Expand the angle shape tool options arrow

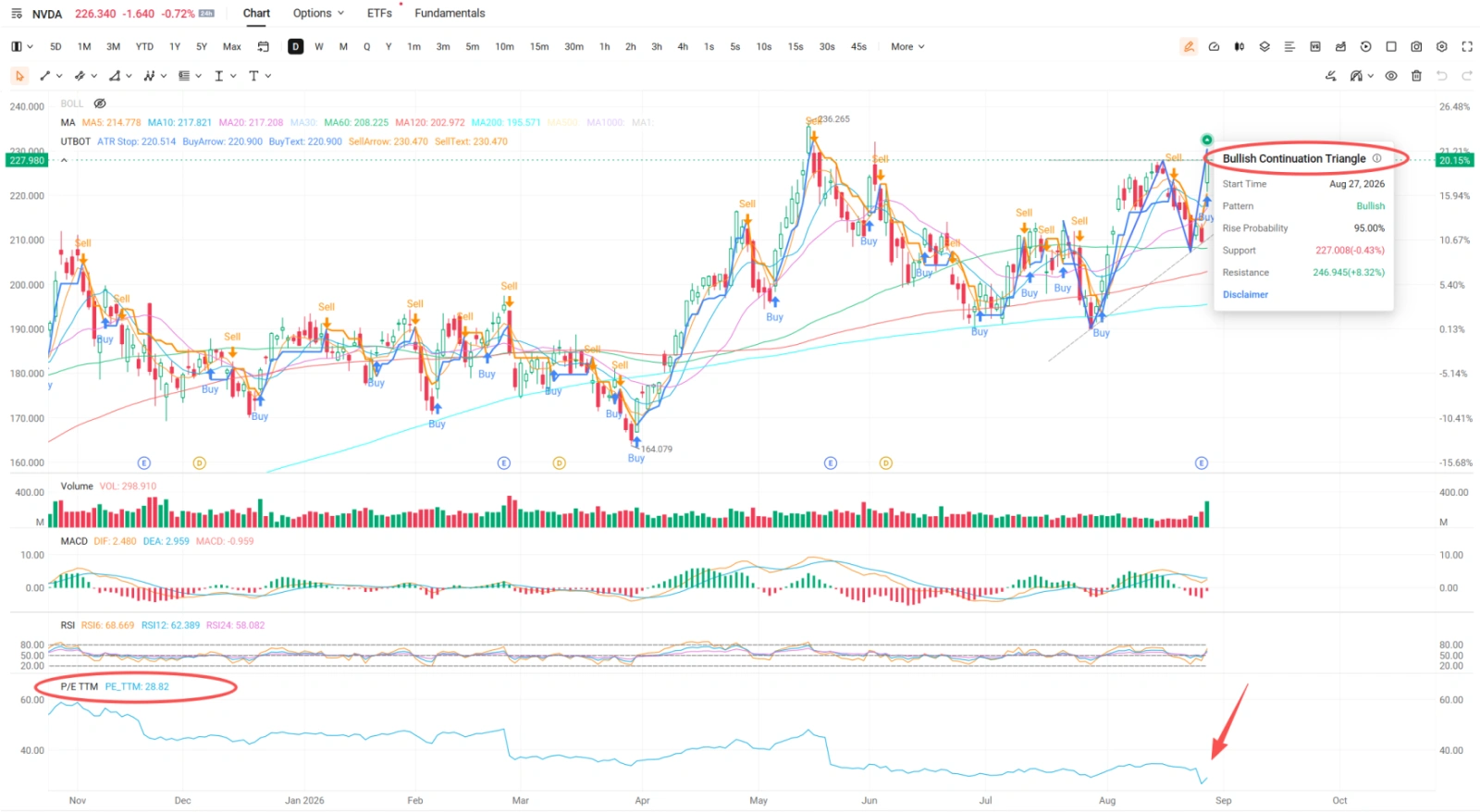pos(129,76)
